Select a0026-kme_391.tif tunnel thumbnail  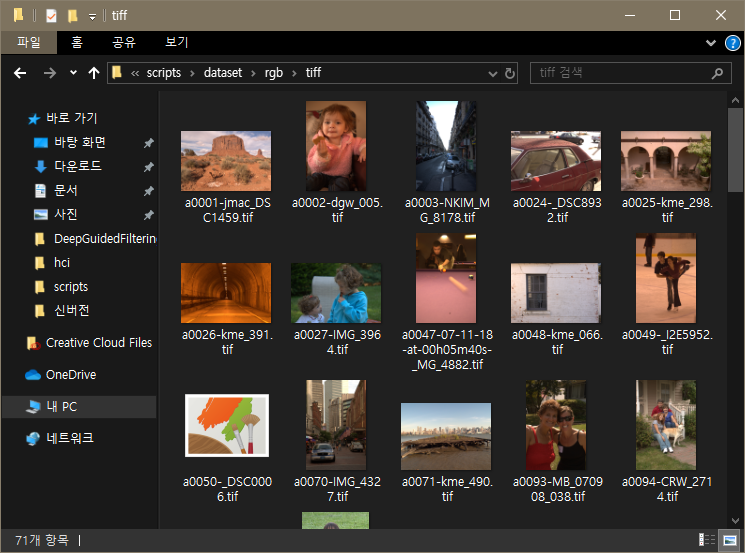[226, 293]
